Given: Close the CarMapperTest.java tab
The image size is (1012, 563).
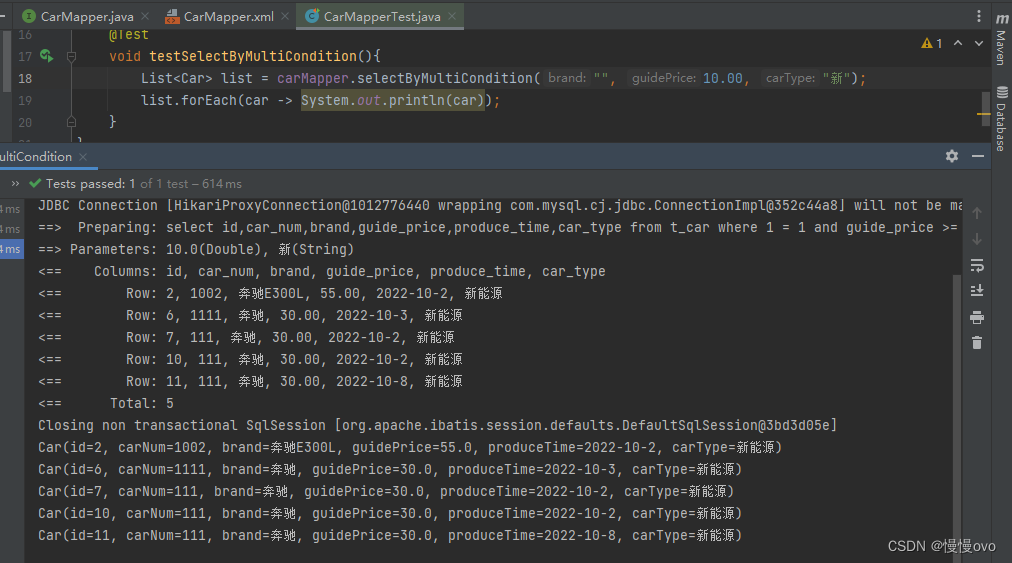Looking at the screenshot, I should coord(452,16).
